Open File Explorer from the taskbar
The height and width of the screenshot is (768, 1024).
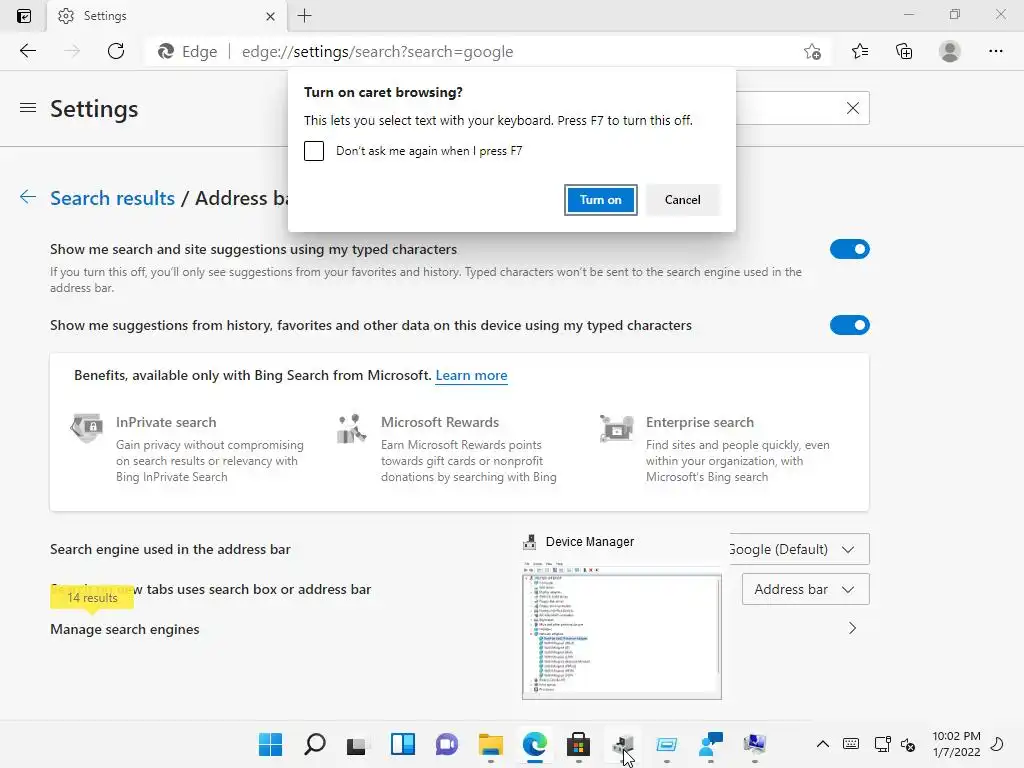(x=490, y=744)
